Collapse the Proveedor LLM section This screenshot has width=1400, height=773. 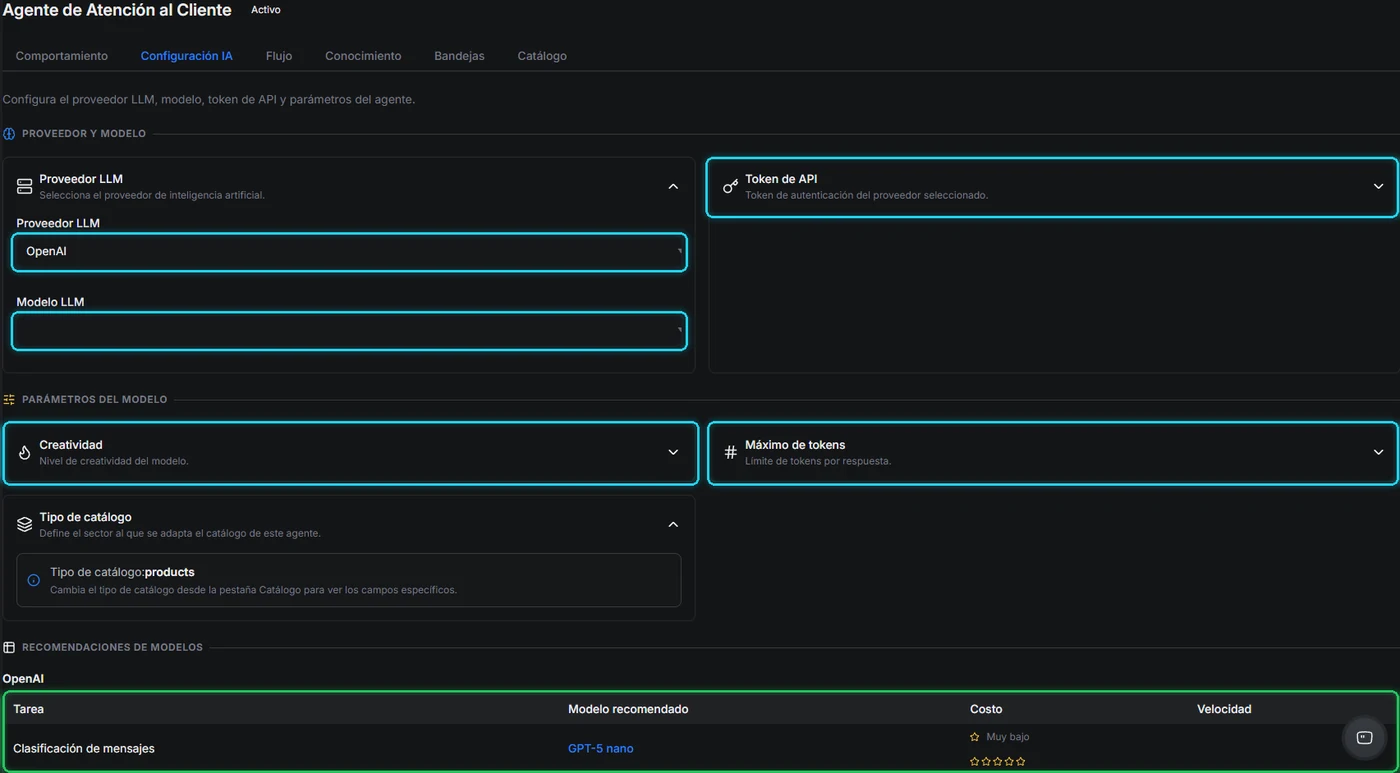coord(673,187)
